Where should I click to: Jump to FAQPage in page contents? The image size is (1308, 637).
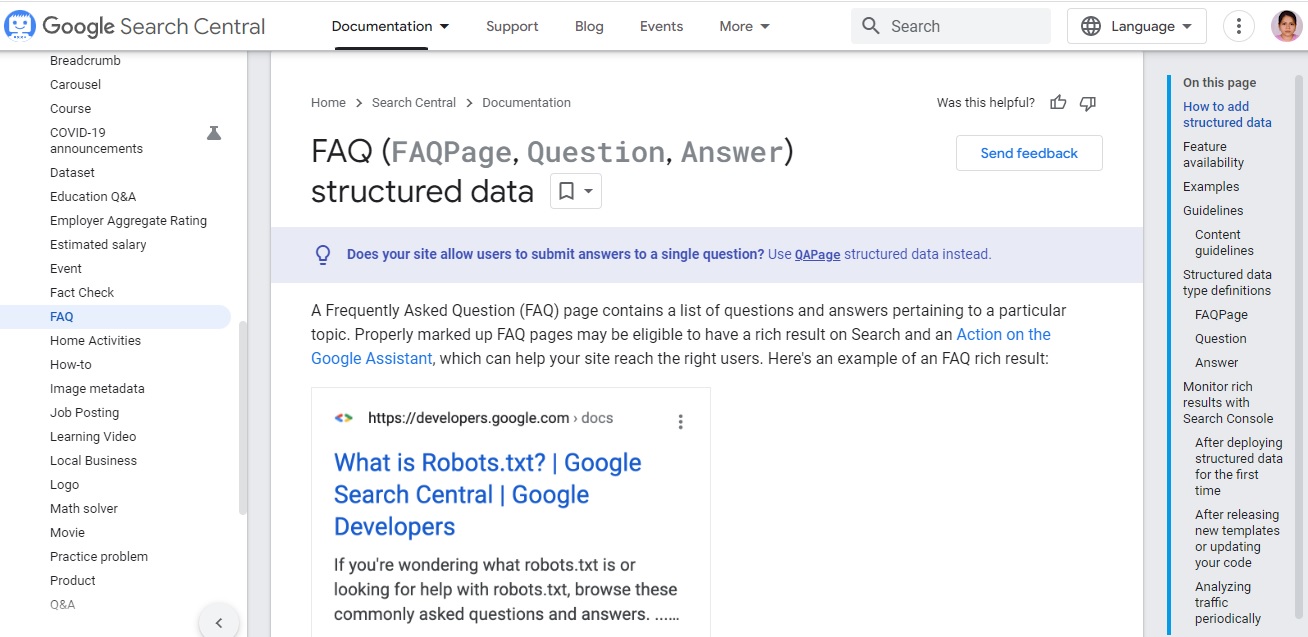click(x=1221, y=315)
